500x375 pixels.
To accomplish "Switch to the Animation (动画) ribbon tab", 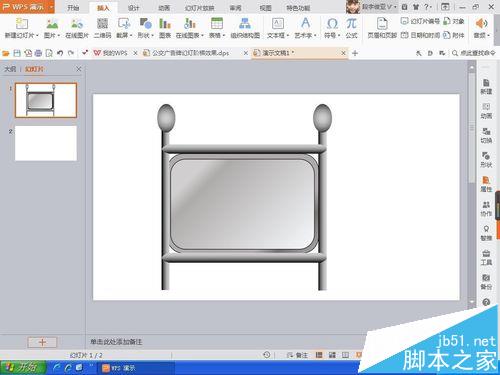I will tap(164, 8).
